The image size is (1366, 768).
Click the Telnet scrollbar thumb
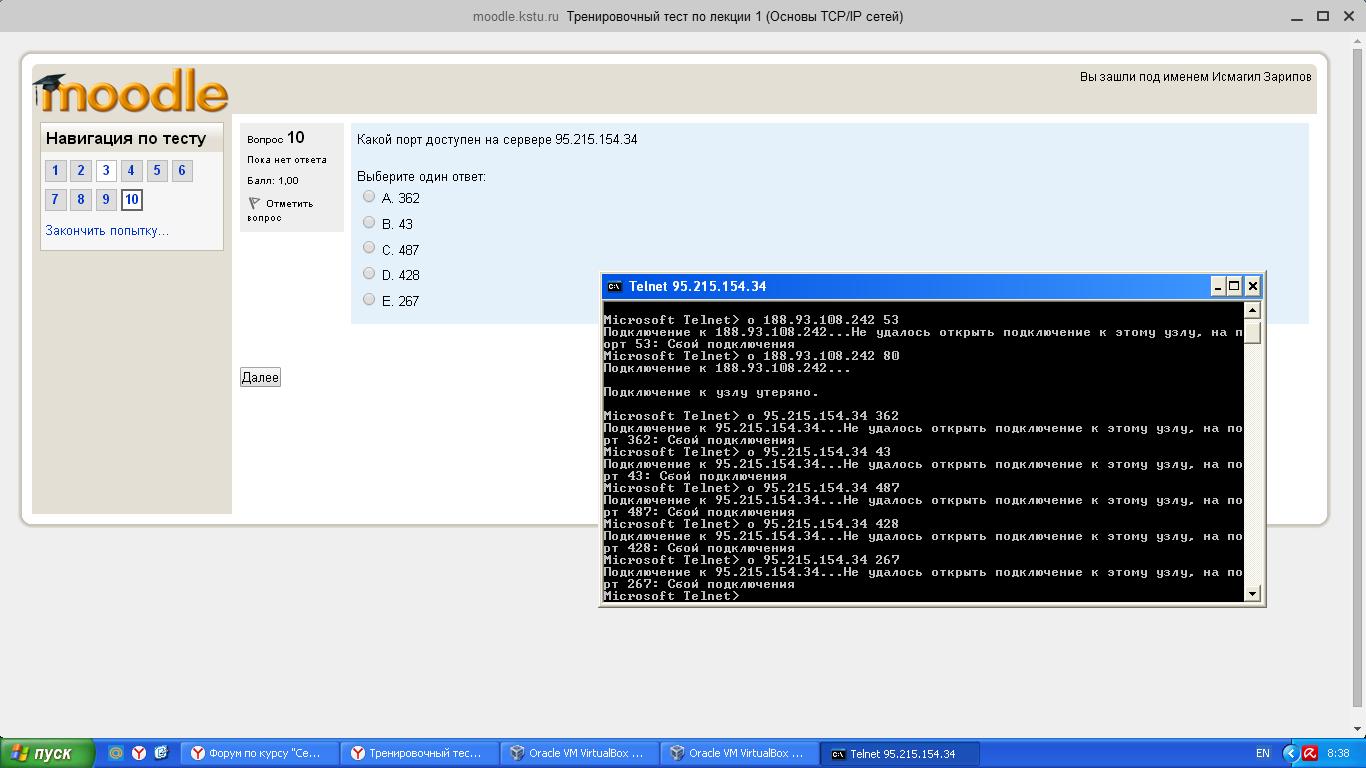point(1252,331)
